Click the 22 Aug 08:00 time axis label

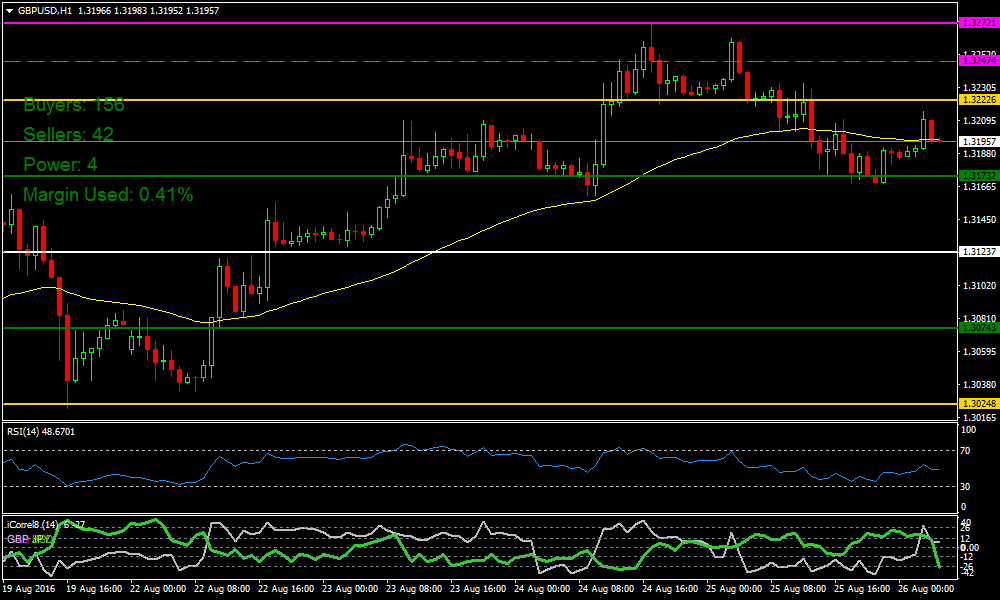[x=221, y=590]
